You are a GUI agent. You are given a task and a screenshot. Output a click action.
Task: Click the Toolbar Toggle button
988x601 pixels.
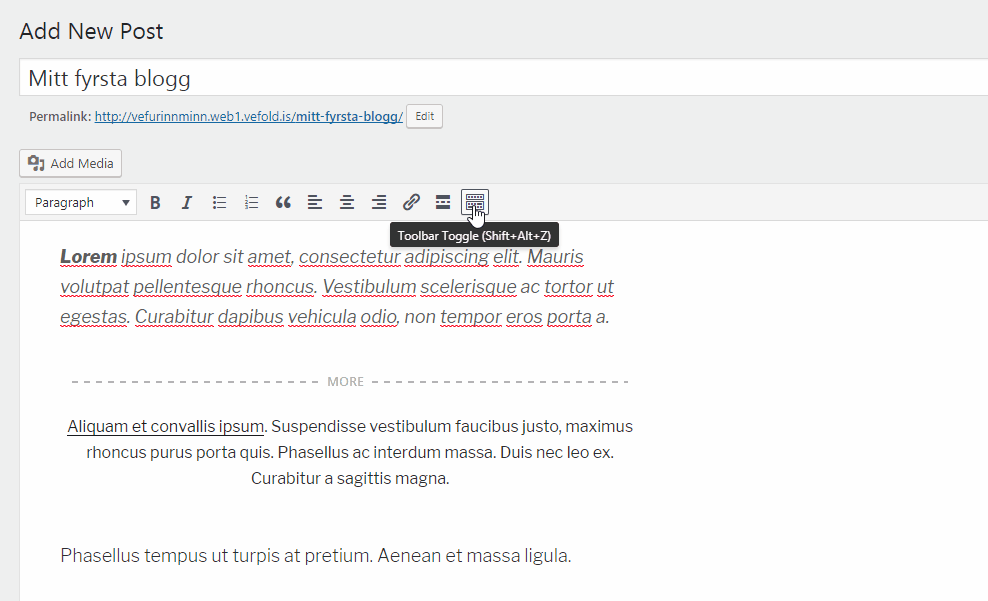point(475,203)
